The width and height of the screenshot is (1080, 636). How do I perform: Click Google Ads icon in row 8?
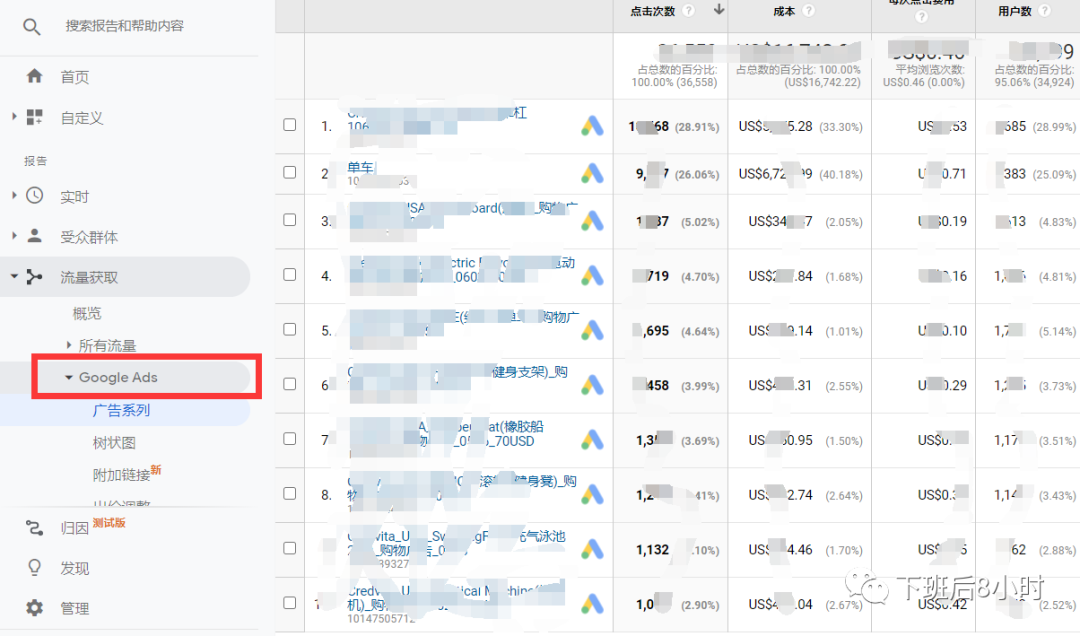(x=592, y=494)
